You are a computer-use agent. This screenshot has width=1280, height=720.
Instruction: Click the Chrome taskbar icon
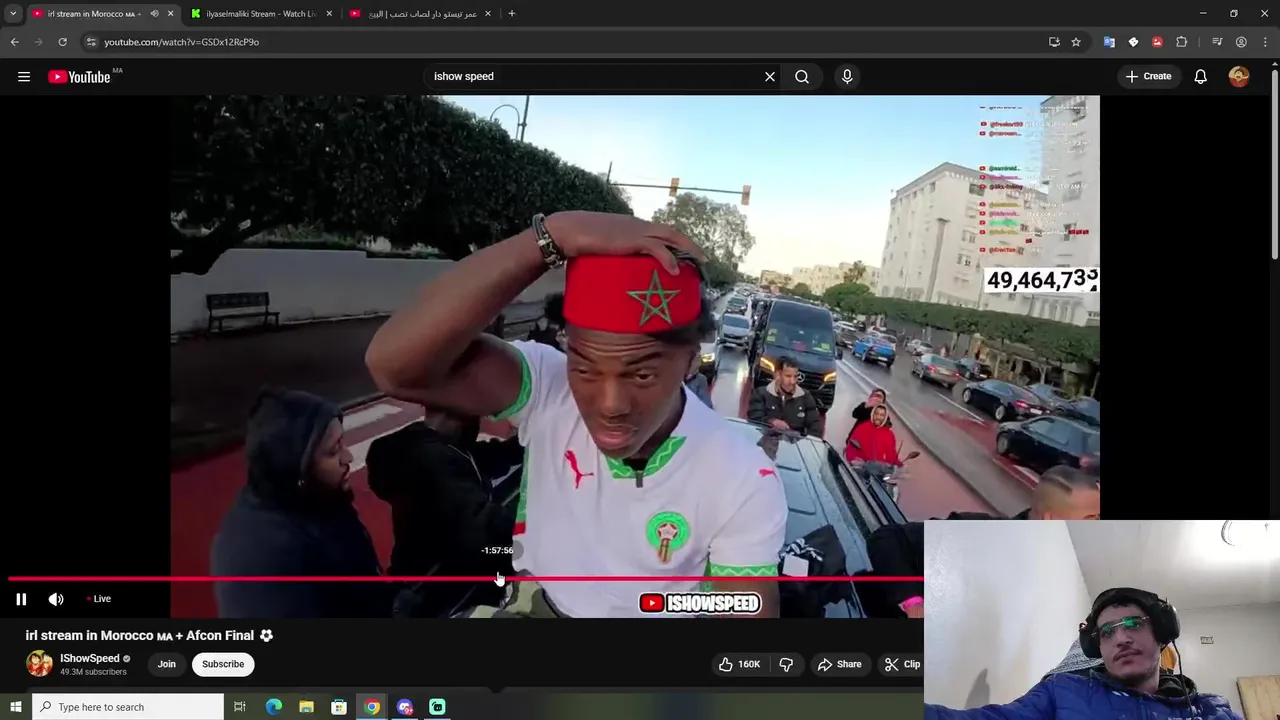click(372, 707)
